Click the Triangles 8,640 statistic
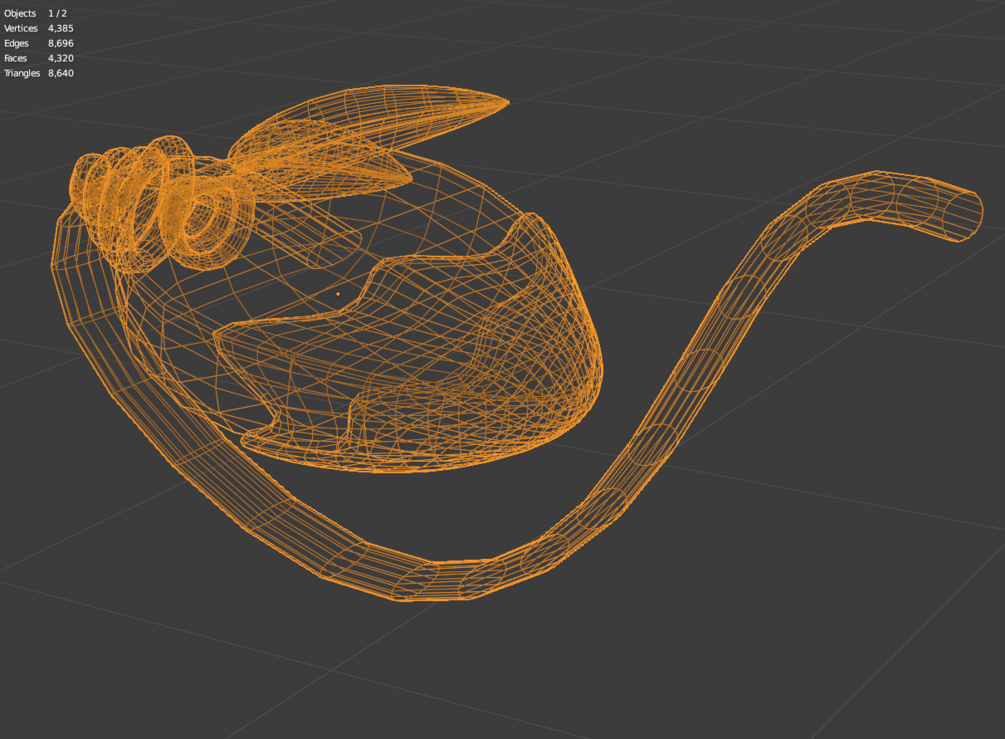Screen dimensions: 1005x739 (38, 73)
